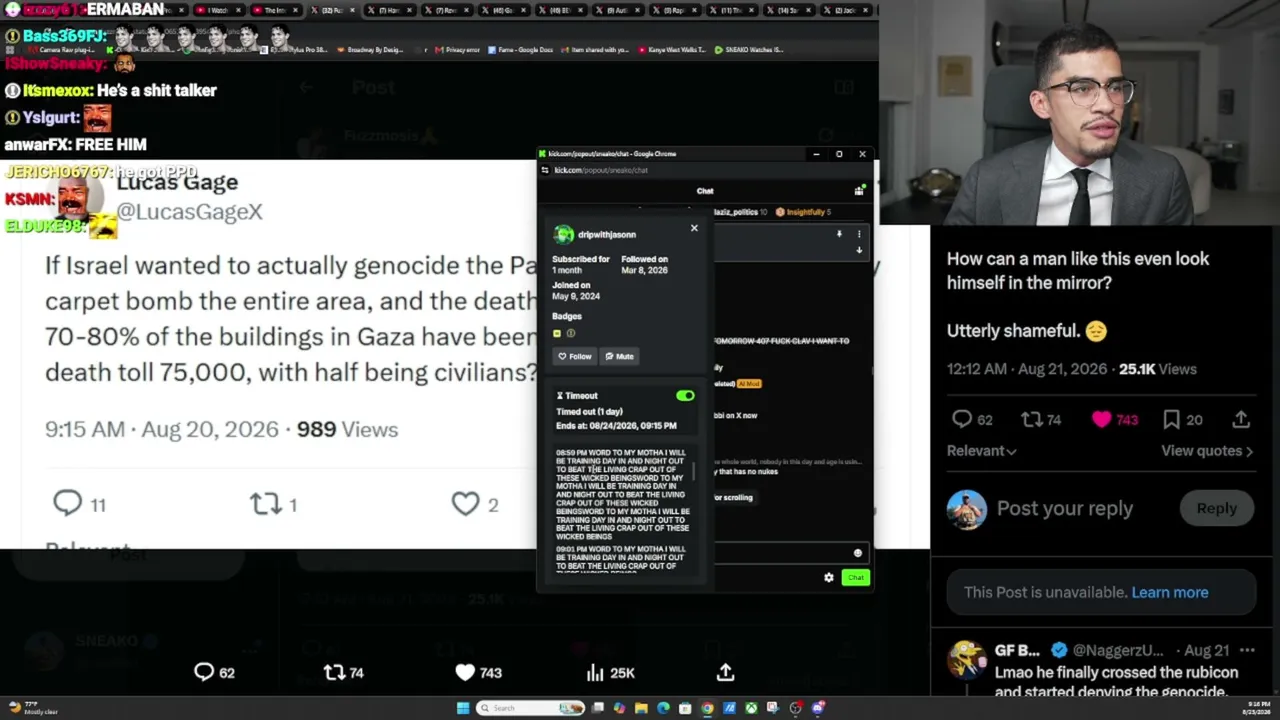
Task: Click the 989 Views count on tweet
Action: [347, 429]
